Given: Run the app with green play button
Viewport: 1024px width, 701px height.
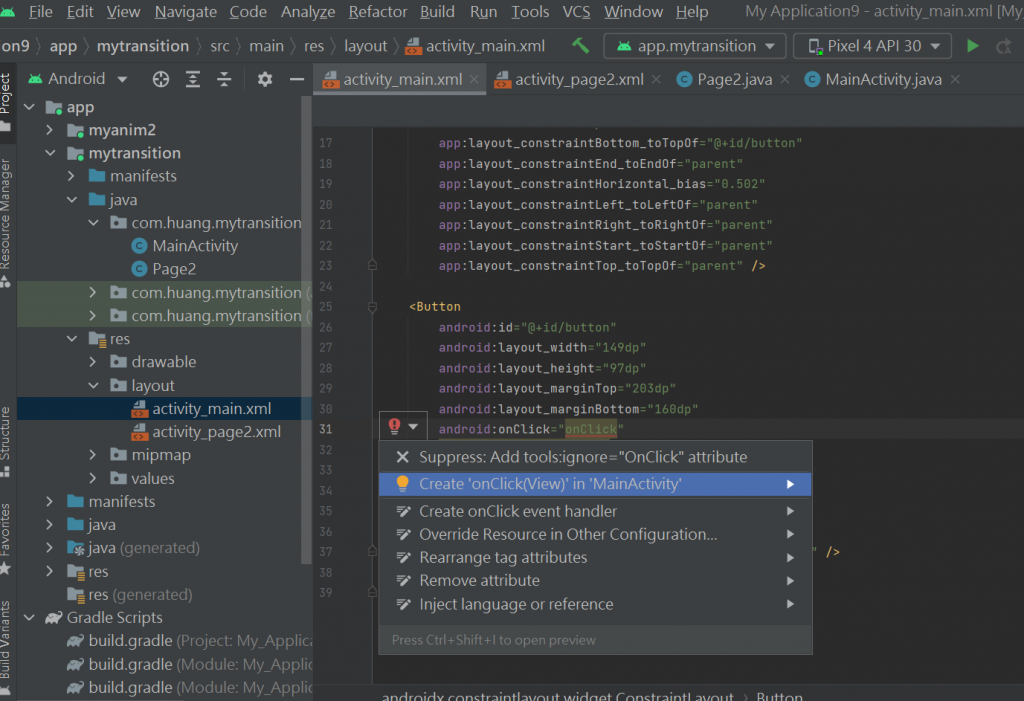Looking at the screenshot, I should 972,46.
